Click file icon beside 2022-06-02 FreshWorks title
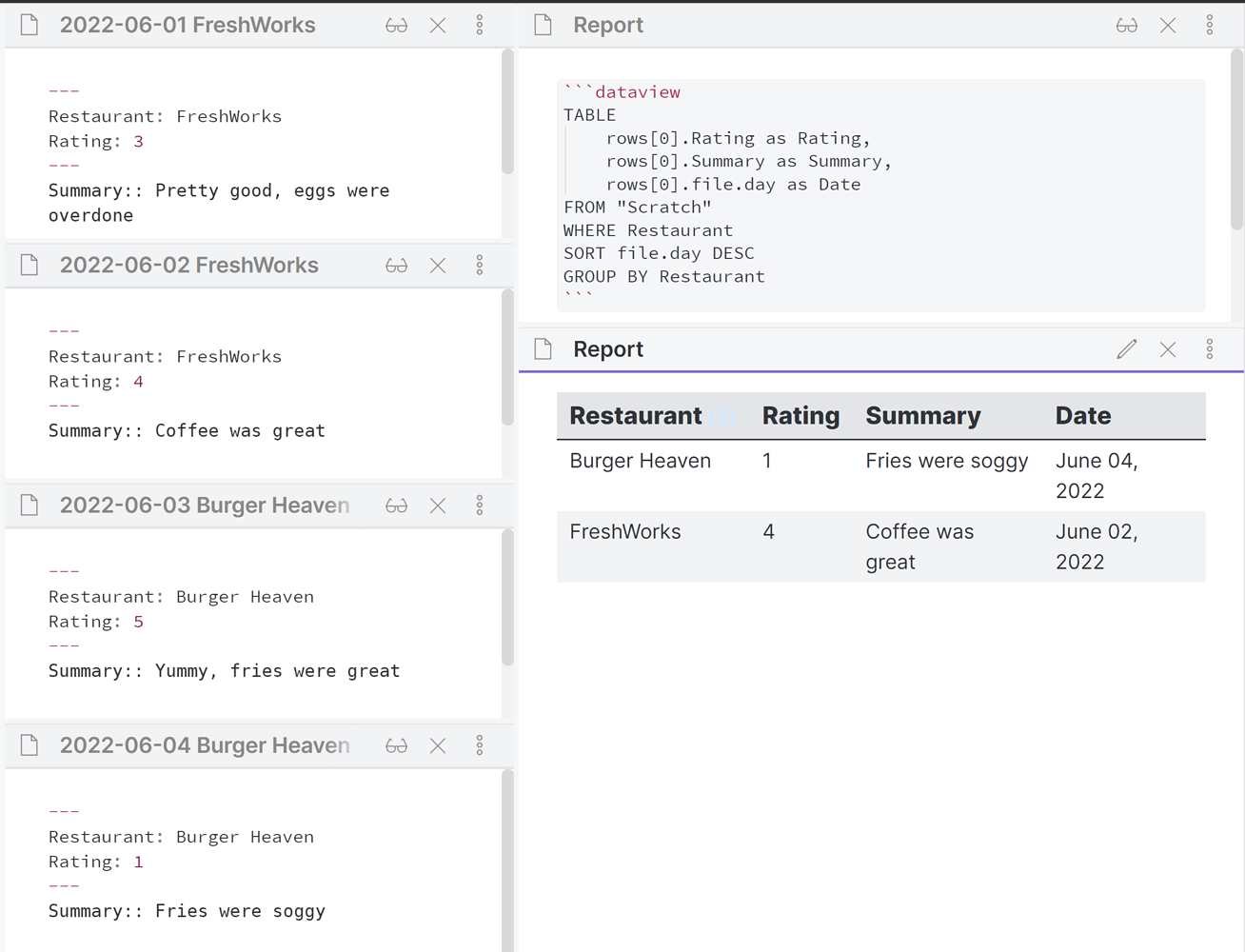 tap(30, 266)
